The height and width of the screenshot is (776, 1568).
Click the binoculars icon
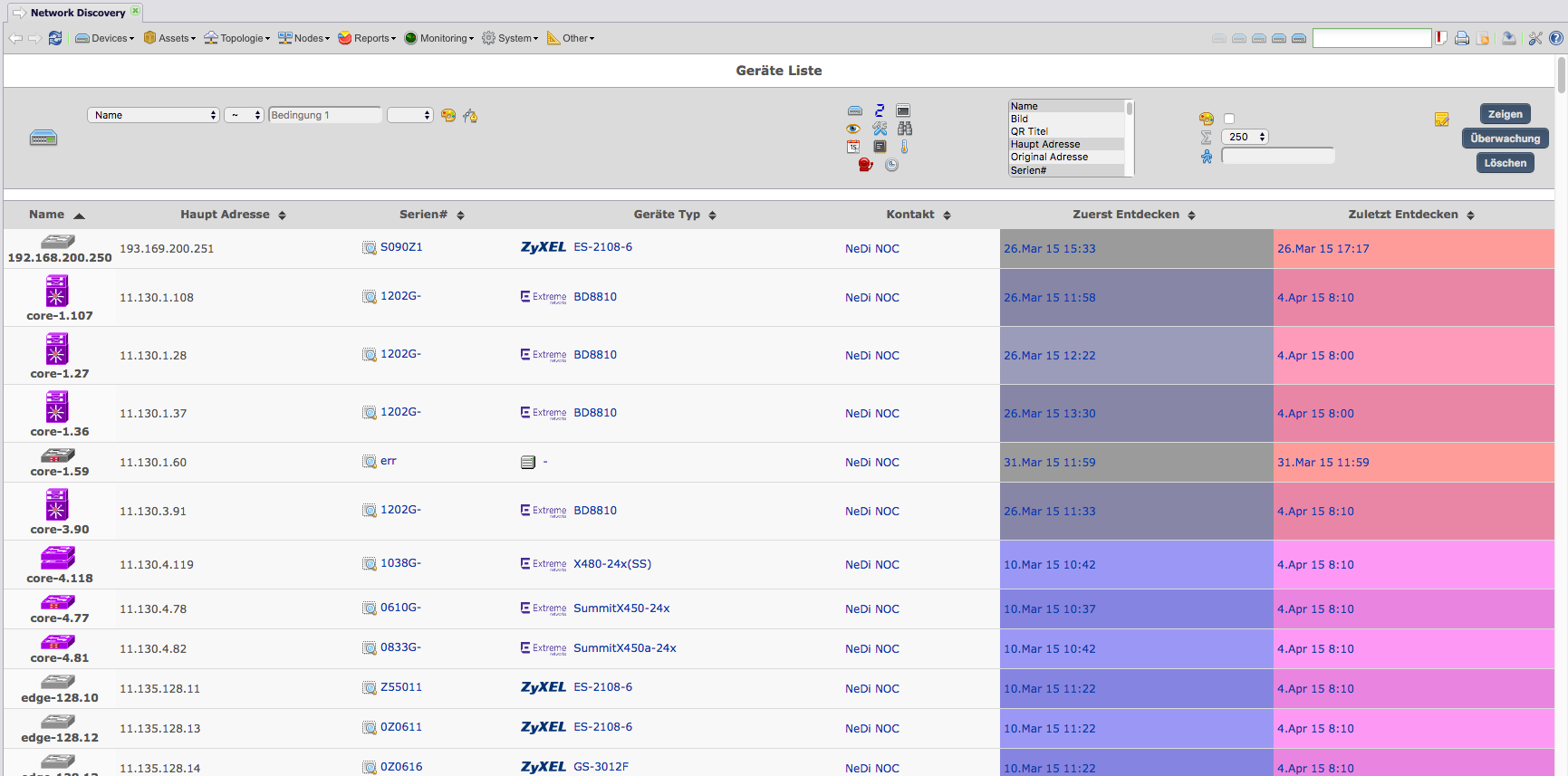905,129
